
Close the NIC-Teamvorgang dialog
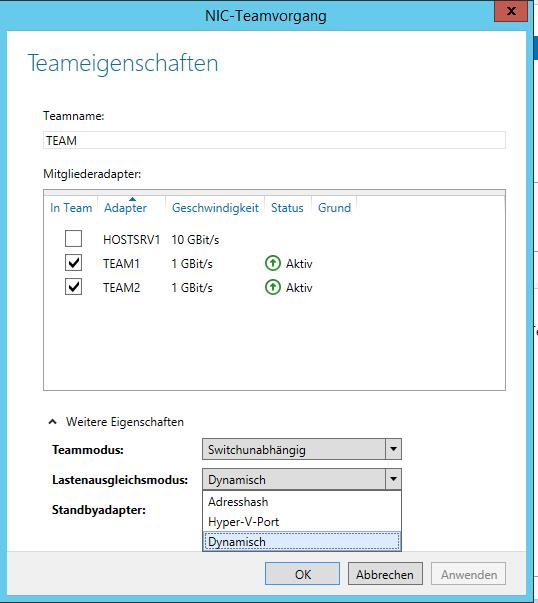(511, 11)
